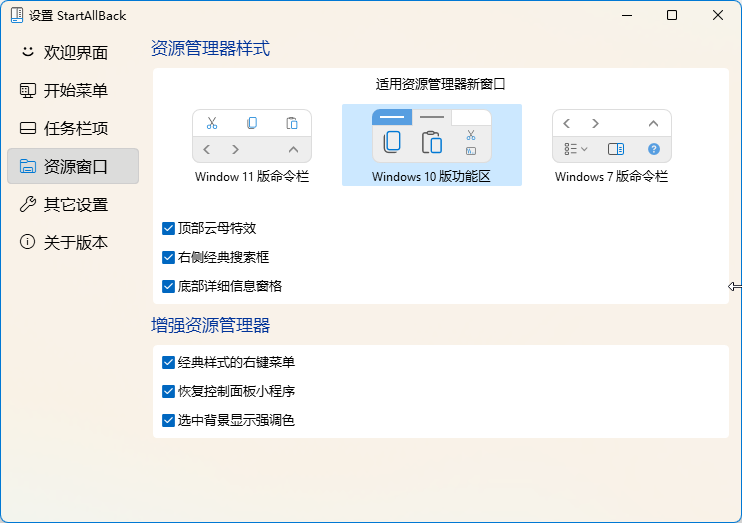Open the 其它设置 page
Screen dimensions: 742x523
[73, 204]
